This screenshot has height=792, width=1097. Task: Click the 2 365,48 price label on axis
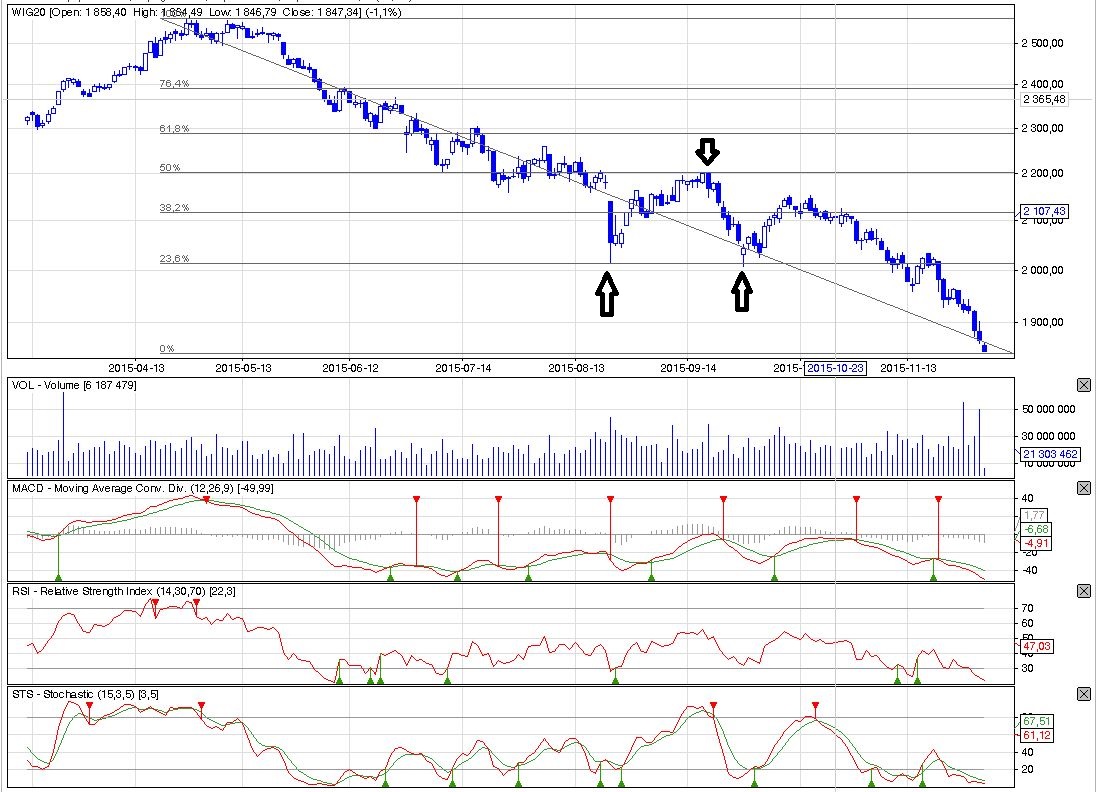click(1045, 99)
